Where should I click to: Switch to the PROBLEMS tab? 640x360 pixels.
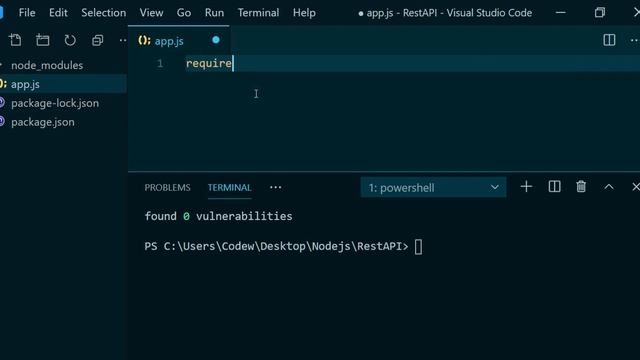pos(167,187)
